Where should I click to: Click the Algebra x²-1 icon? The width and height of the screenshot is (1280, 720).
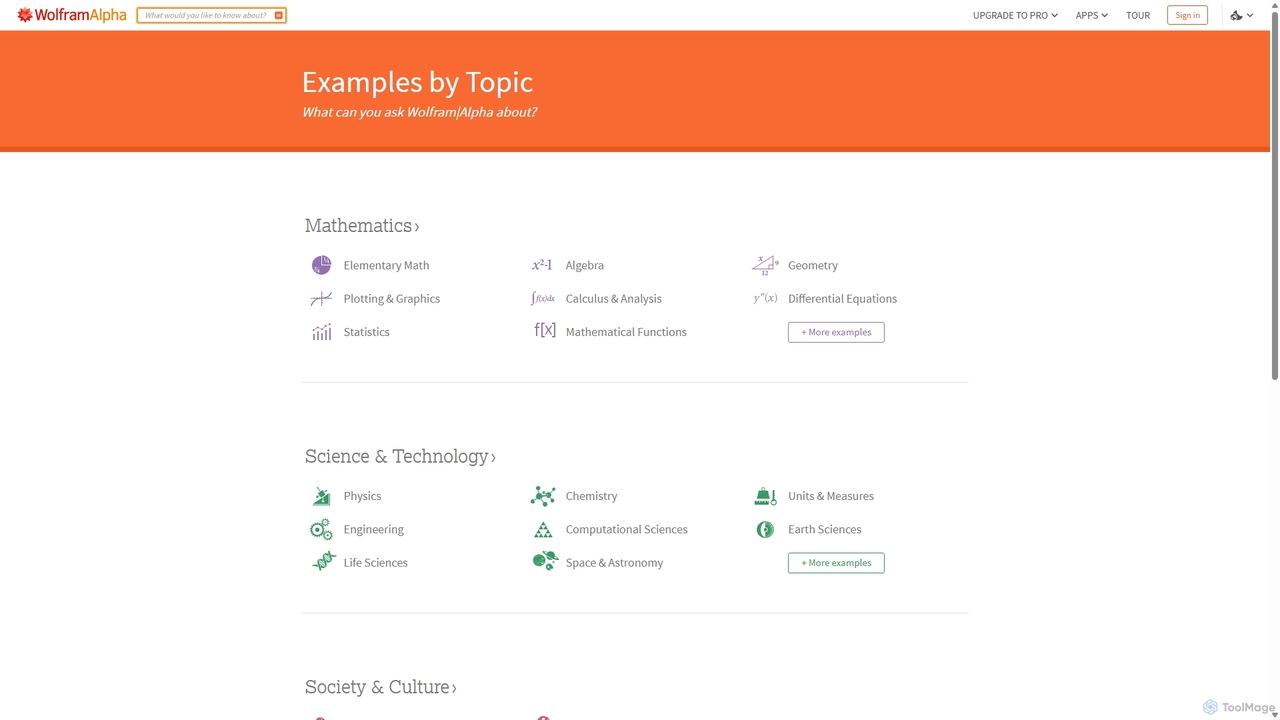pos(542,265)
